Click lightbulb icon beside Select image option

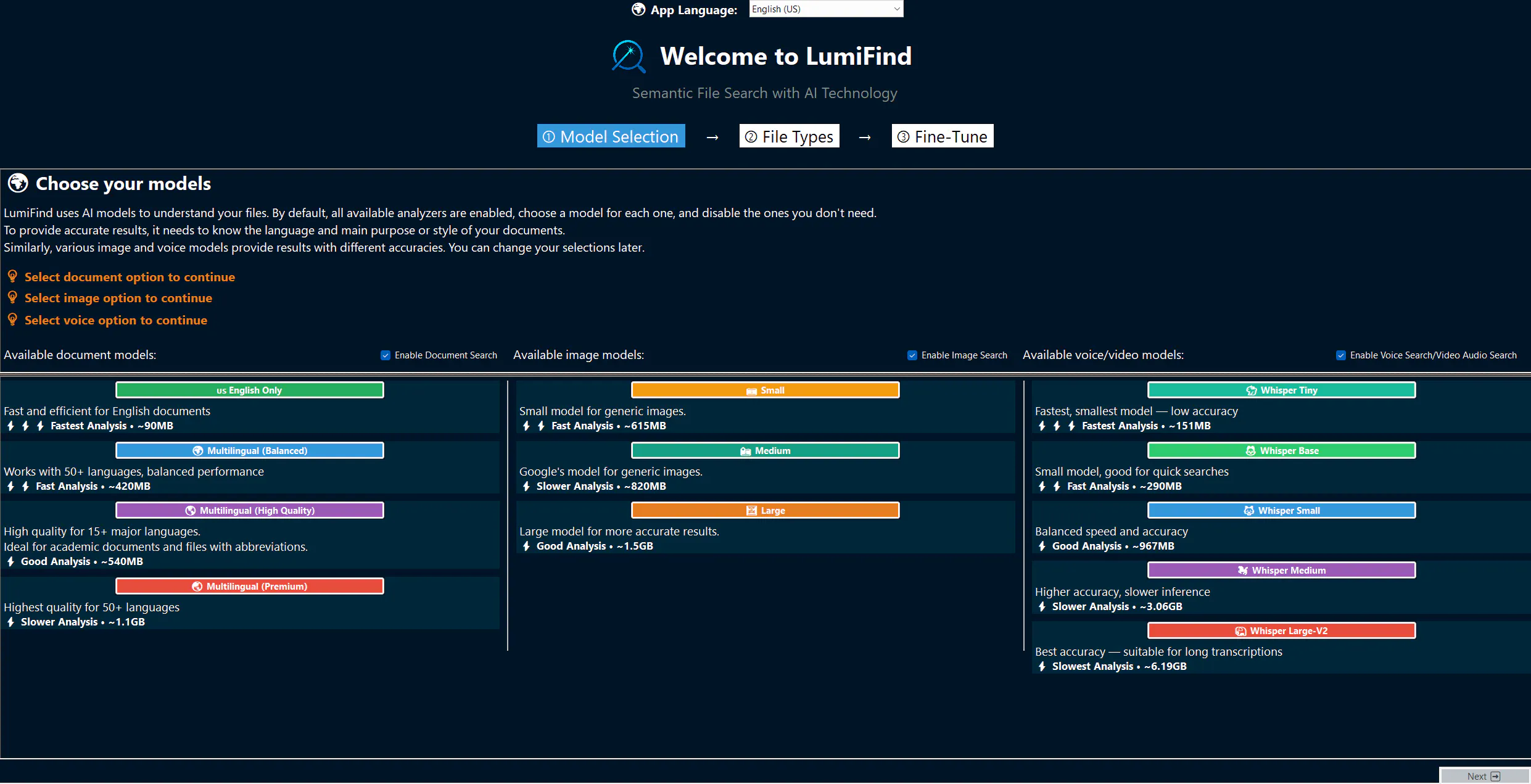pos(12,297)
